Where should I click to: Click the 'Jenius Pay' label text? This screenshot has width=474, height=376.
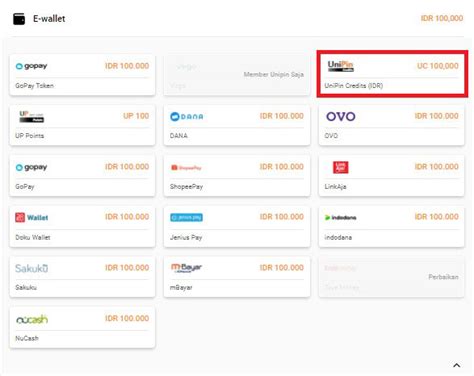click(x=186, y=237)
